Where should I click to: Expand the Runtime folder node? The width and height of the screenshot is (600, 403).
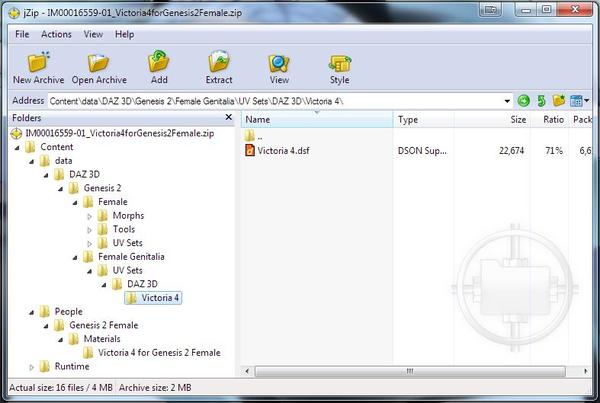tap(31, 367)
